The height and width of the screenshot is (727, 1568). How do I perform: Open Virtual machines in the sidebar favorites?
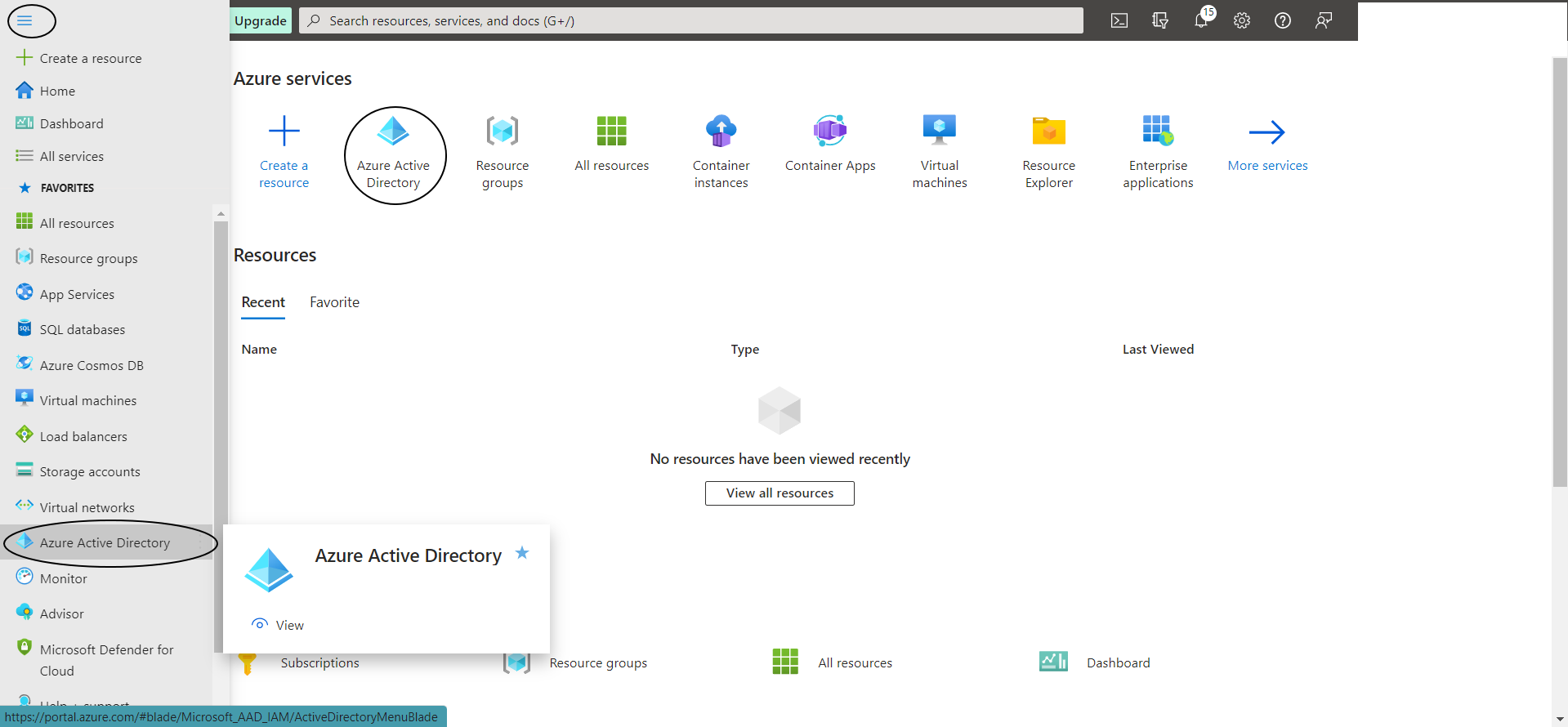(x=88, y=400)
